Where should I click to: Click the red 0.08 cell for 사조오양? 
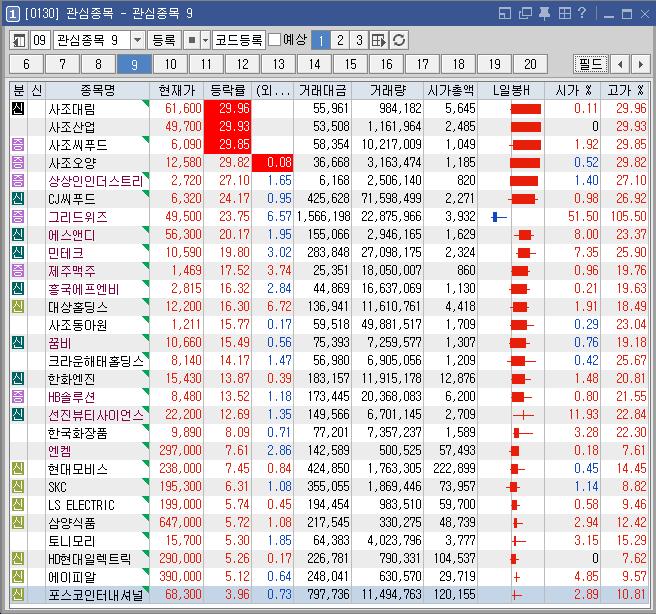[x=272, y=163]
